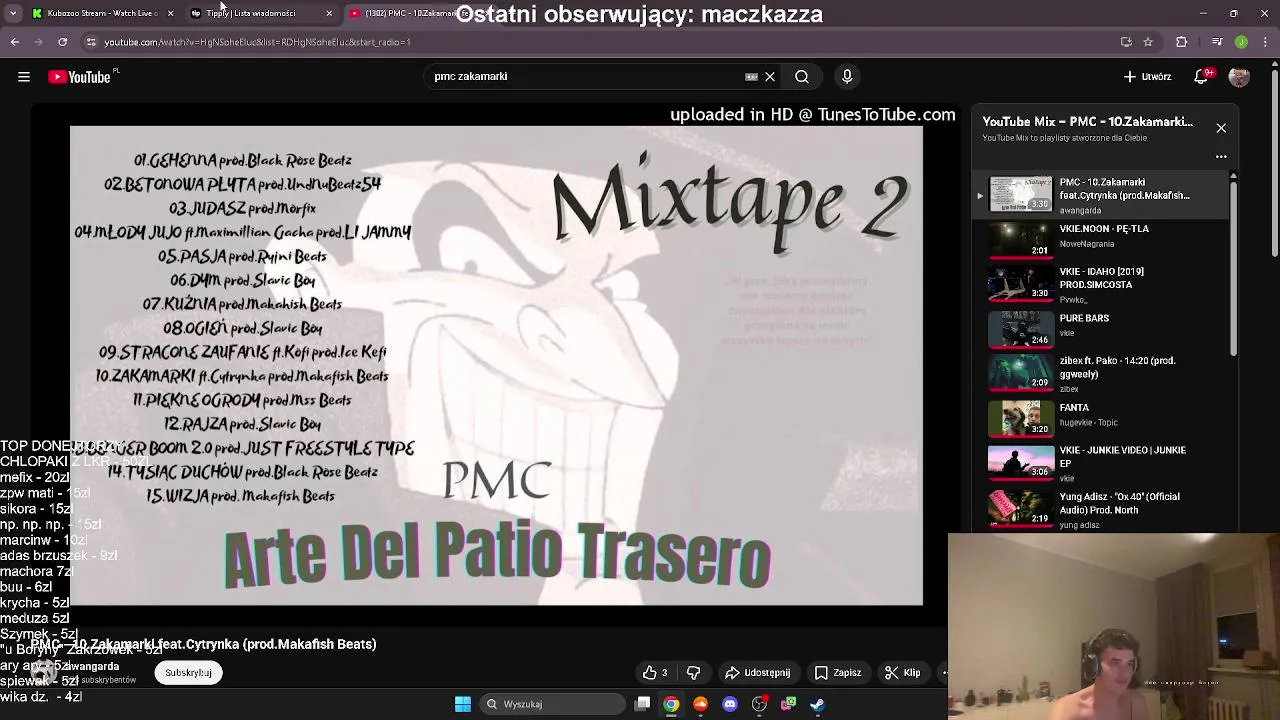Open OBS Studio from the taskbar
Image resolution: width=1280 pixels, height=720 pixels.
point(759,704)
